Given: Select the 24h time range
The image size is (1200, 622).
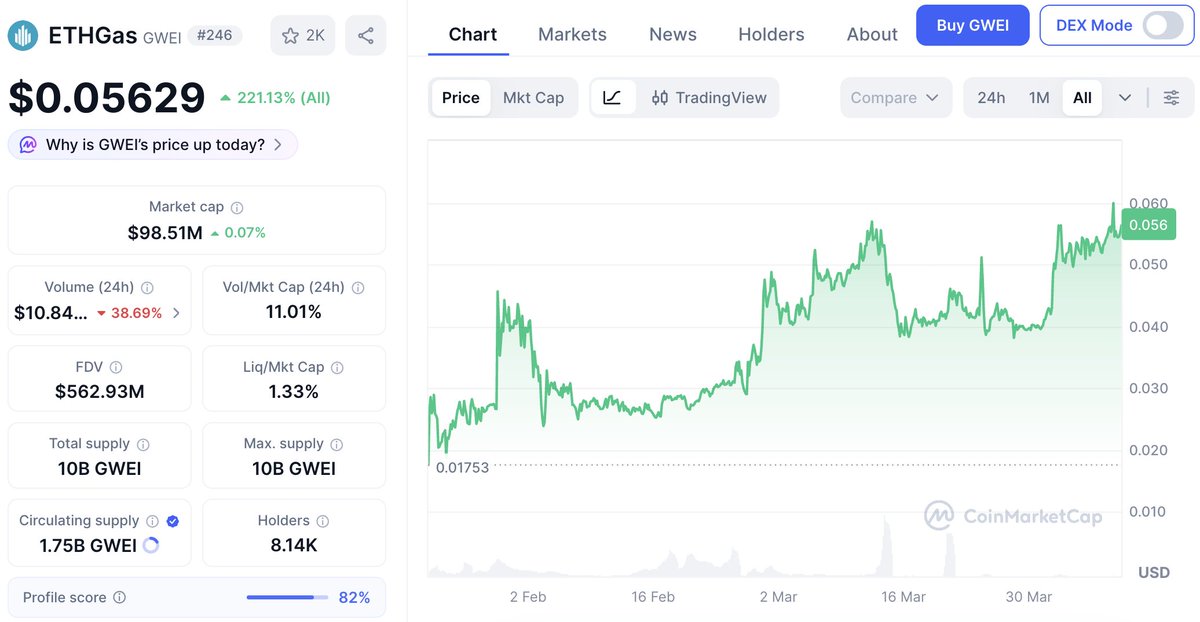Looking at the screenshot, I should pos(991,98).
